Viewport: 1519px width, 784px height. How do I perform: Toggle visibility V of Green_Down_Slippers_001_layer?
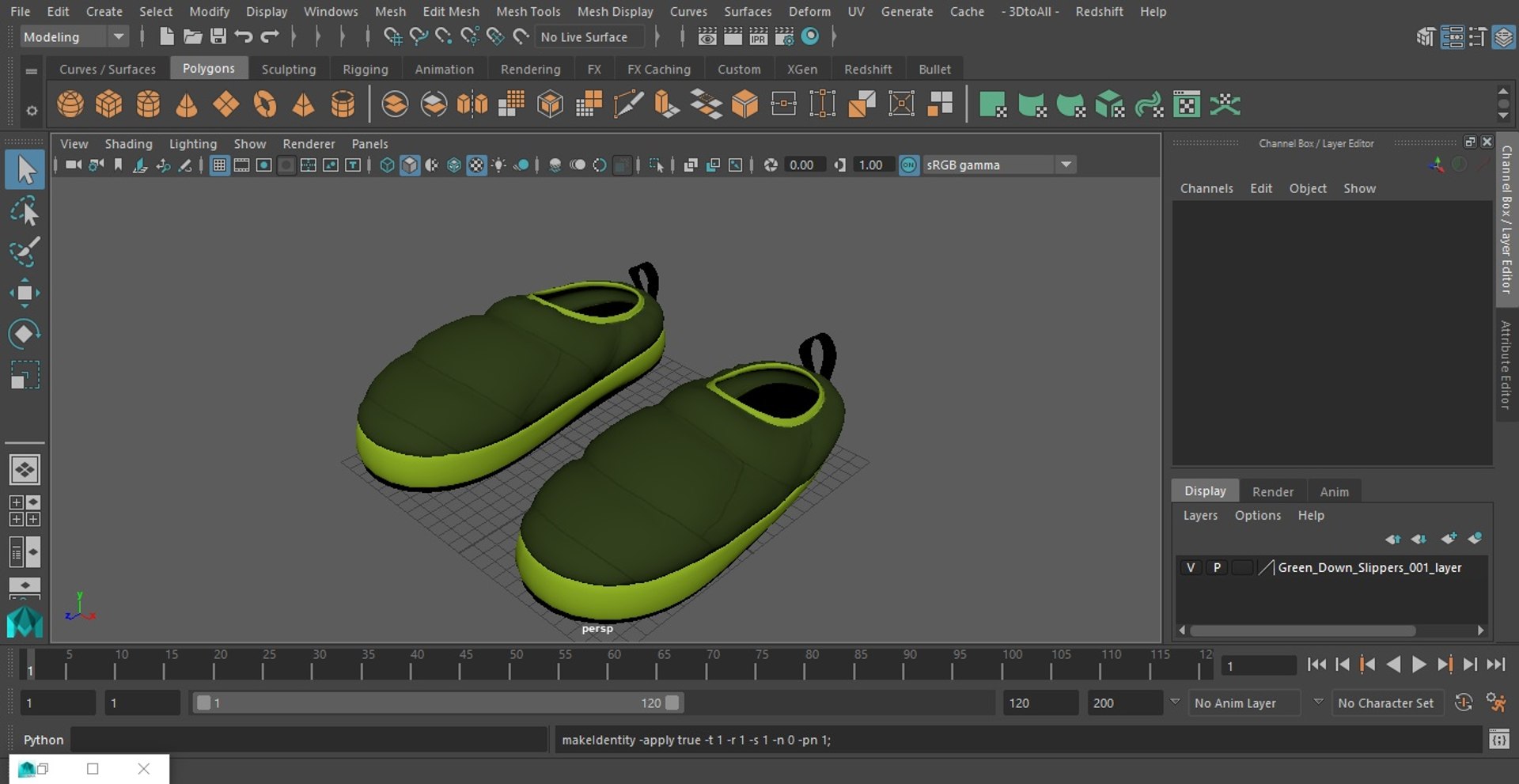point(1190,567)
